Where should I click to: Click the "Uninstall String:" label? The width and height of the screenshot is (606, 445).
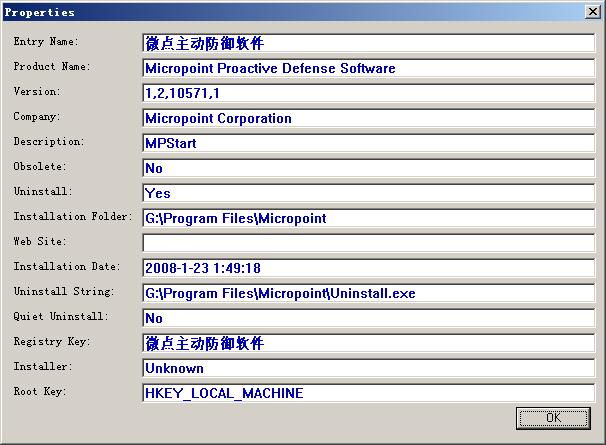pos(64,291)
